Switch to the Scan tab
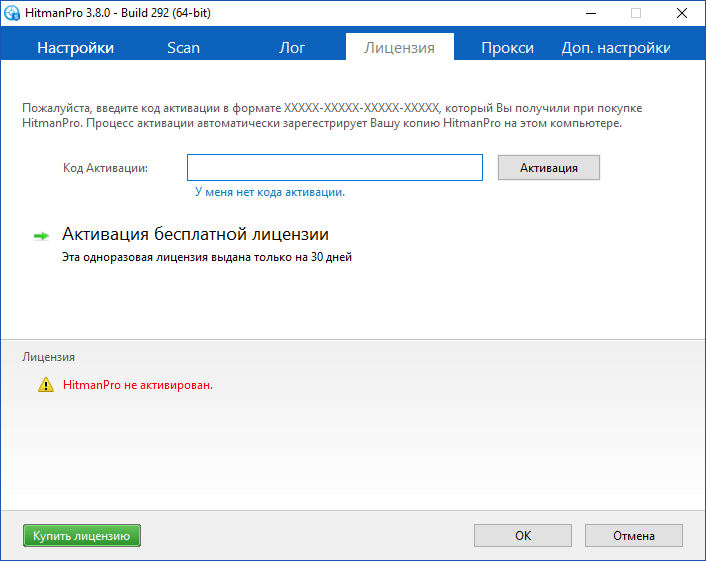706x561 pixels. click(183, 47)
